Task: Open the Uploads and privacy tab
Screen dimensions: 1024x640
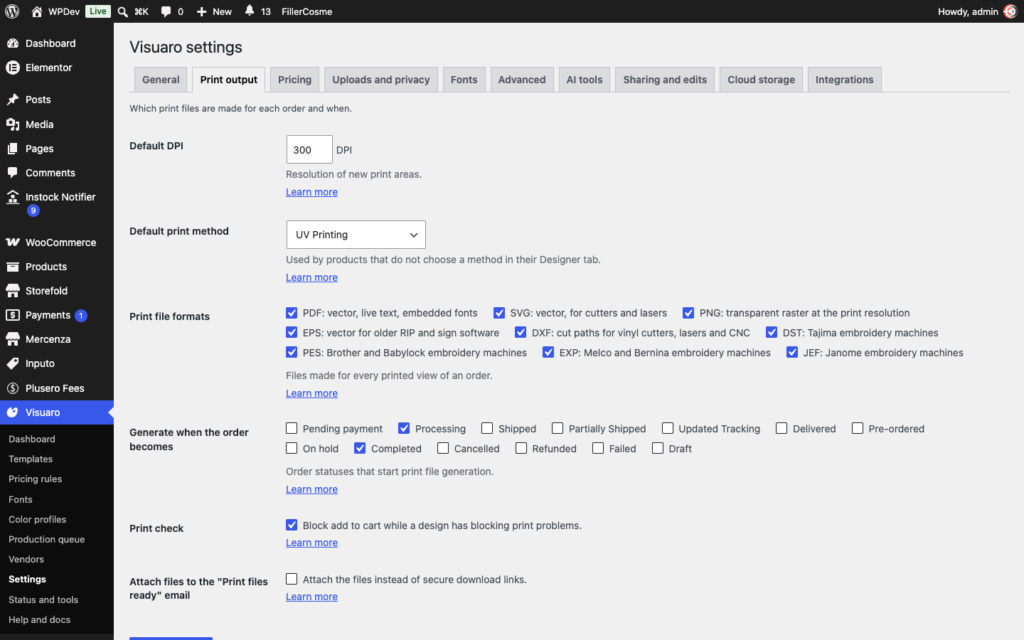Action: 381,80
